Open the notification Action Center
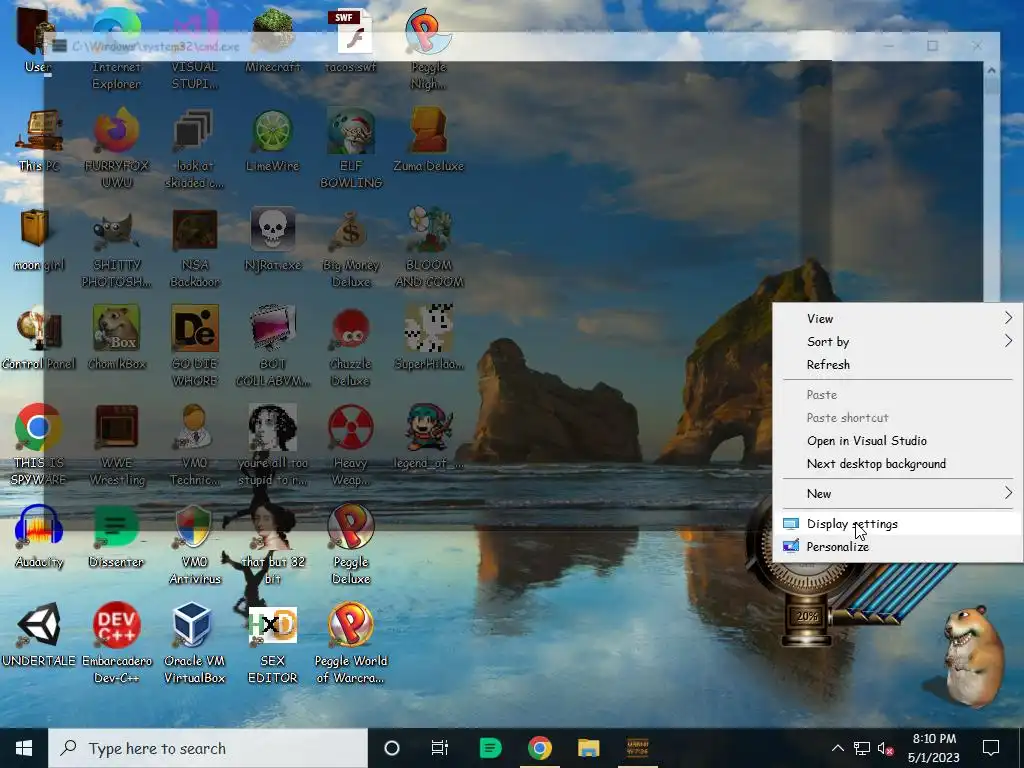This screenshot has width=1024, height=768. pyautogui.click(x=991, y=748)
